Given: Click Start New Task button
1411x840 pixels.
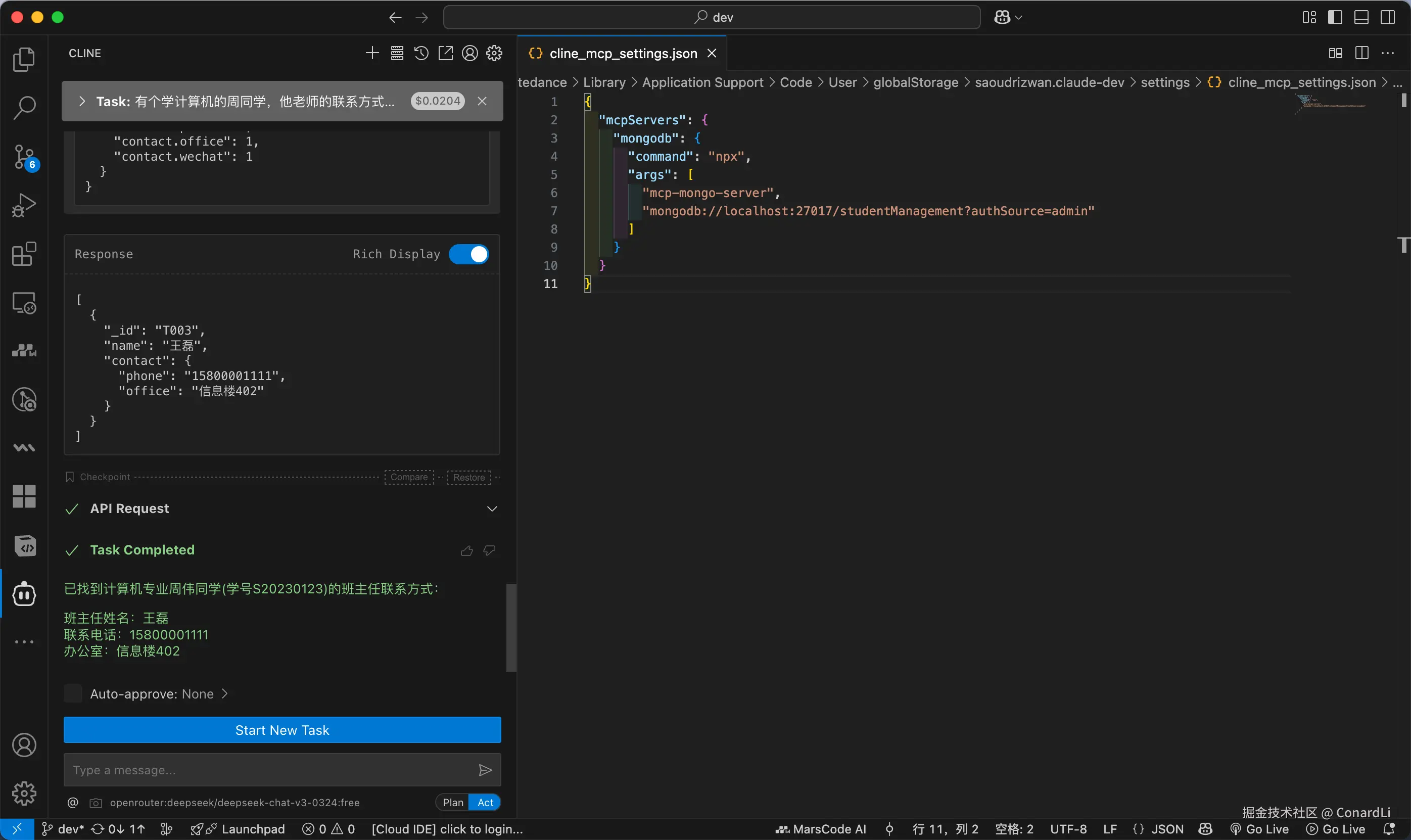Looking at the screenshot, I should pyautogui.click(x=282, y=730).
